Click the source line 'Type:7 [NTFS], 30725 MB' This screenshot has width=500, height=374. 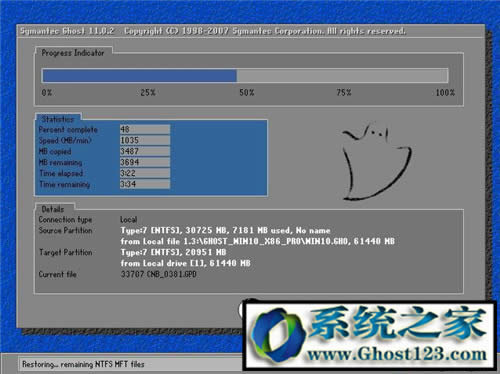(x=225, y=231)
